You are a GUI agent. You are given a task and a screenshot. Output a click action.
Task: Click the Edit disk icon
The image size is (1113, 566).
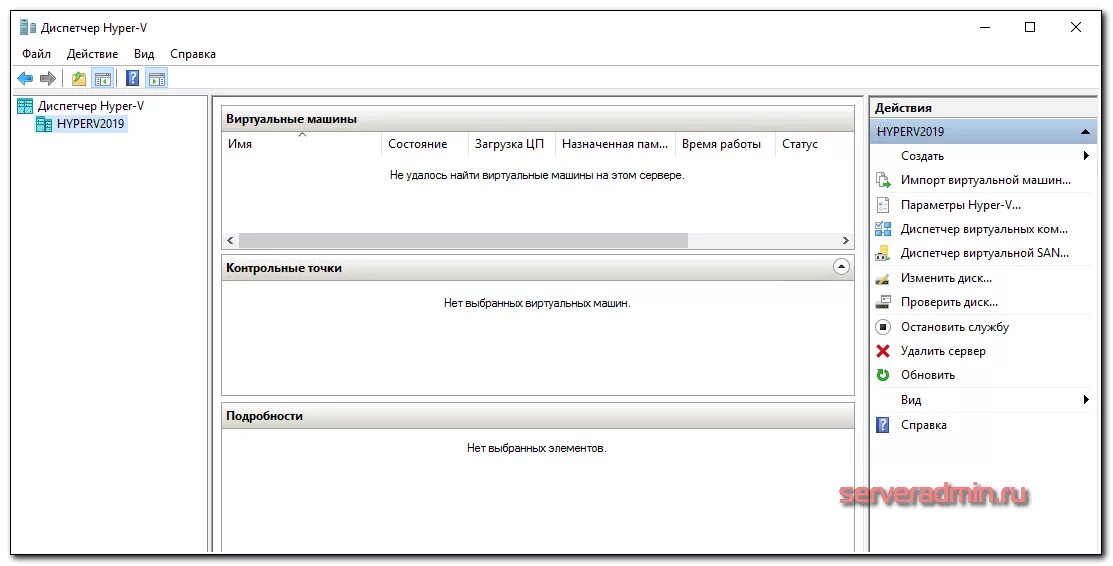[883, 278]
